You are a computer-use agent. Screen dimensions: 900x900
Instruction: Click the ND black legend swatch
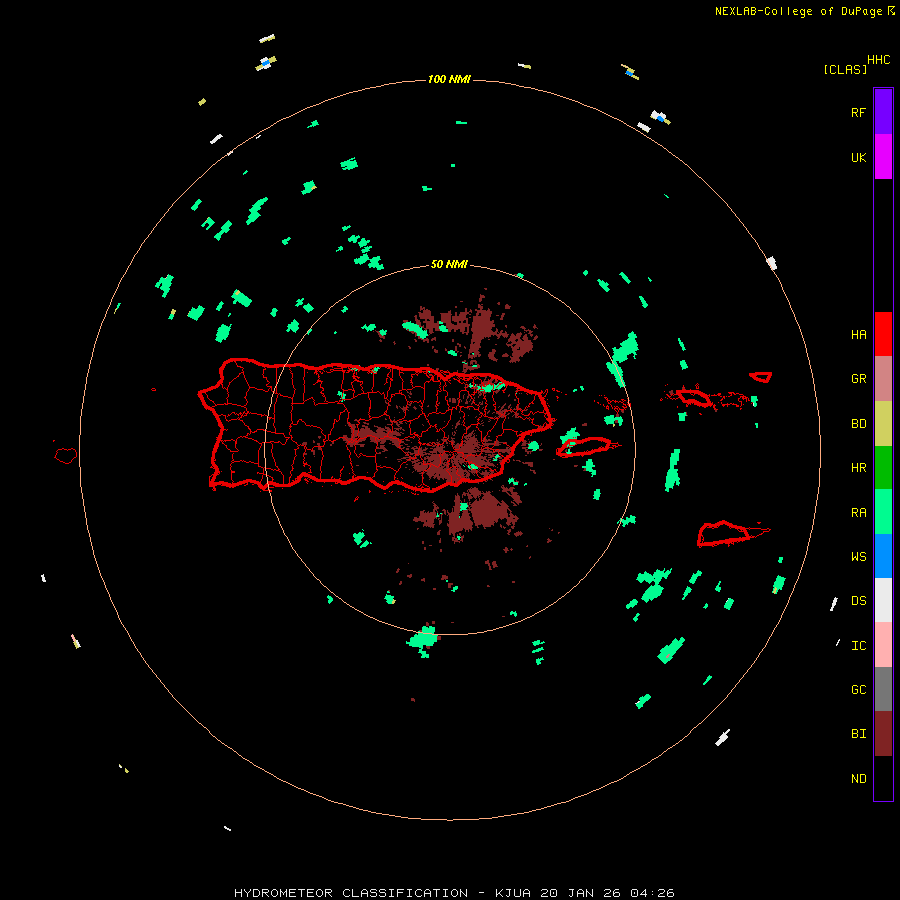click(x=883, y=778)
